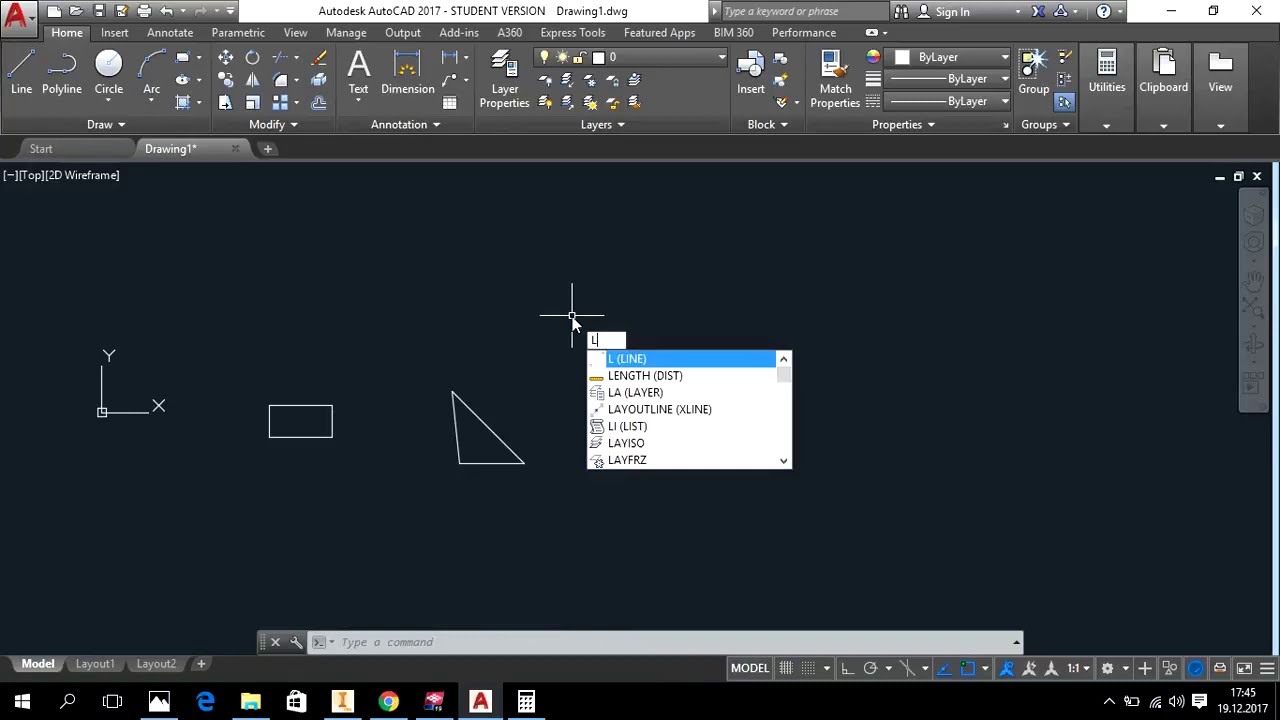Expand the Modify panel dropdown
The width and height of the screenshot is (1280, 720).
pos(273,125)
